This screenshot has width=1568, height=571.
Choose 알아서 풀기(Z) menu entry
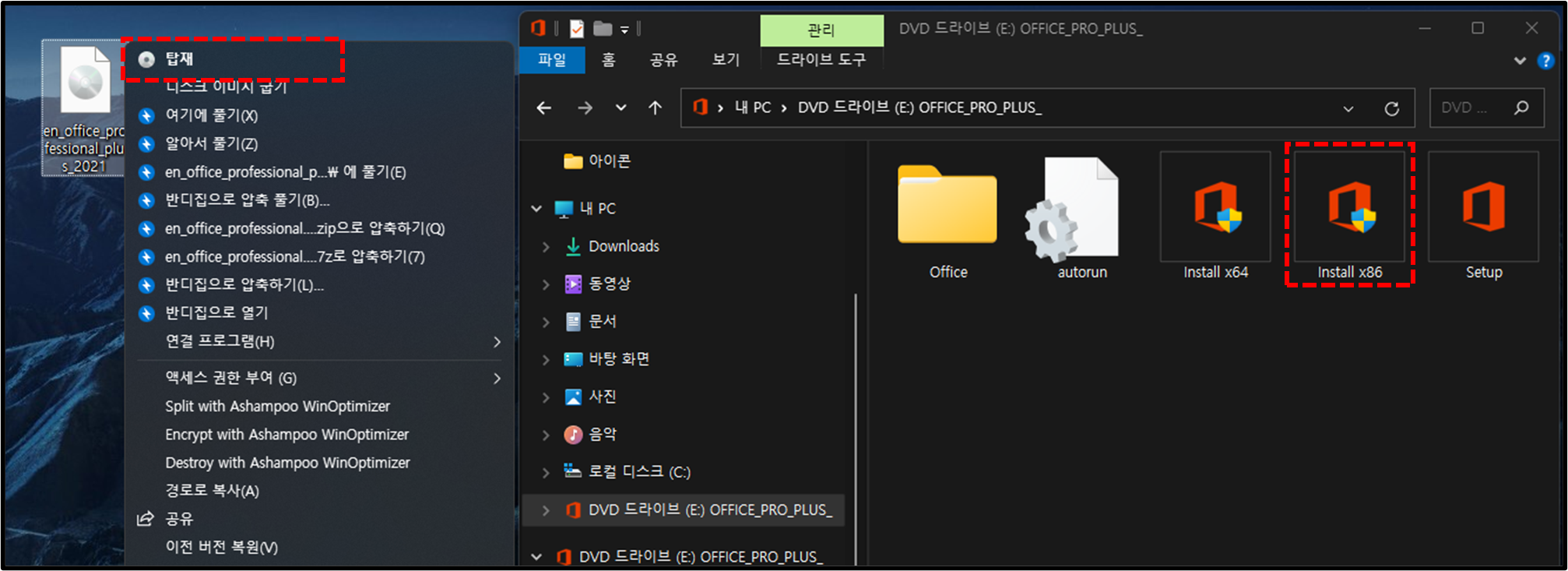tap(211, 143)
